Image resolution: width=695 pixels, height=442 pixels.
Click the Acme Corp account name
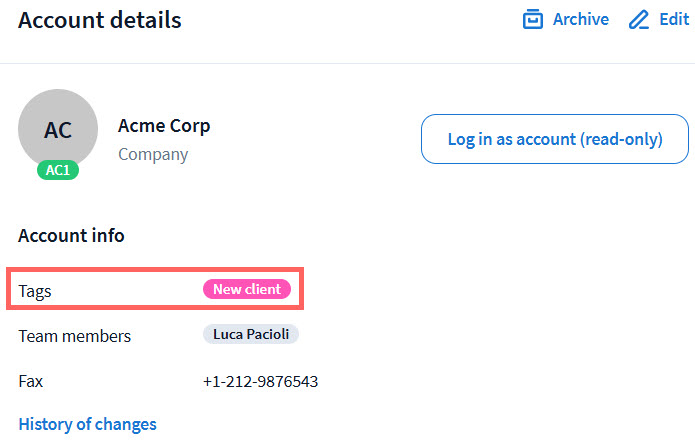tap(164, 126)
